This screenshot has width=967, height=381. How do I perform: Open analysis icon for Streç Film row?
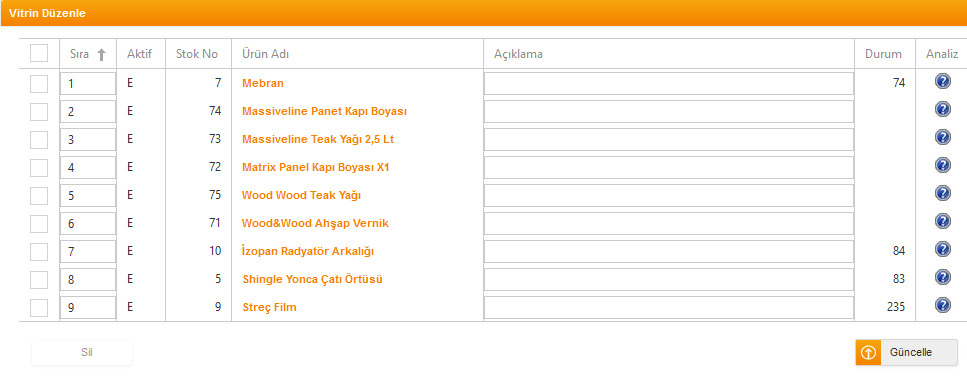point(942,305)
